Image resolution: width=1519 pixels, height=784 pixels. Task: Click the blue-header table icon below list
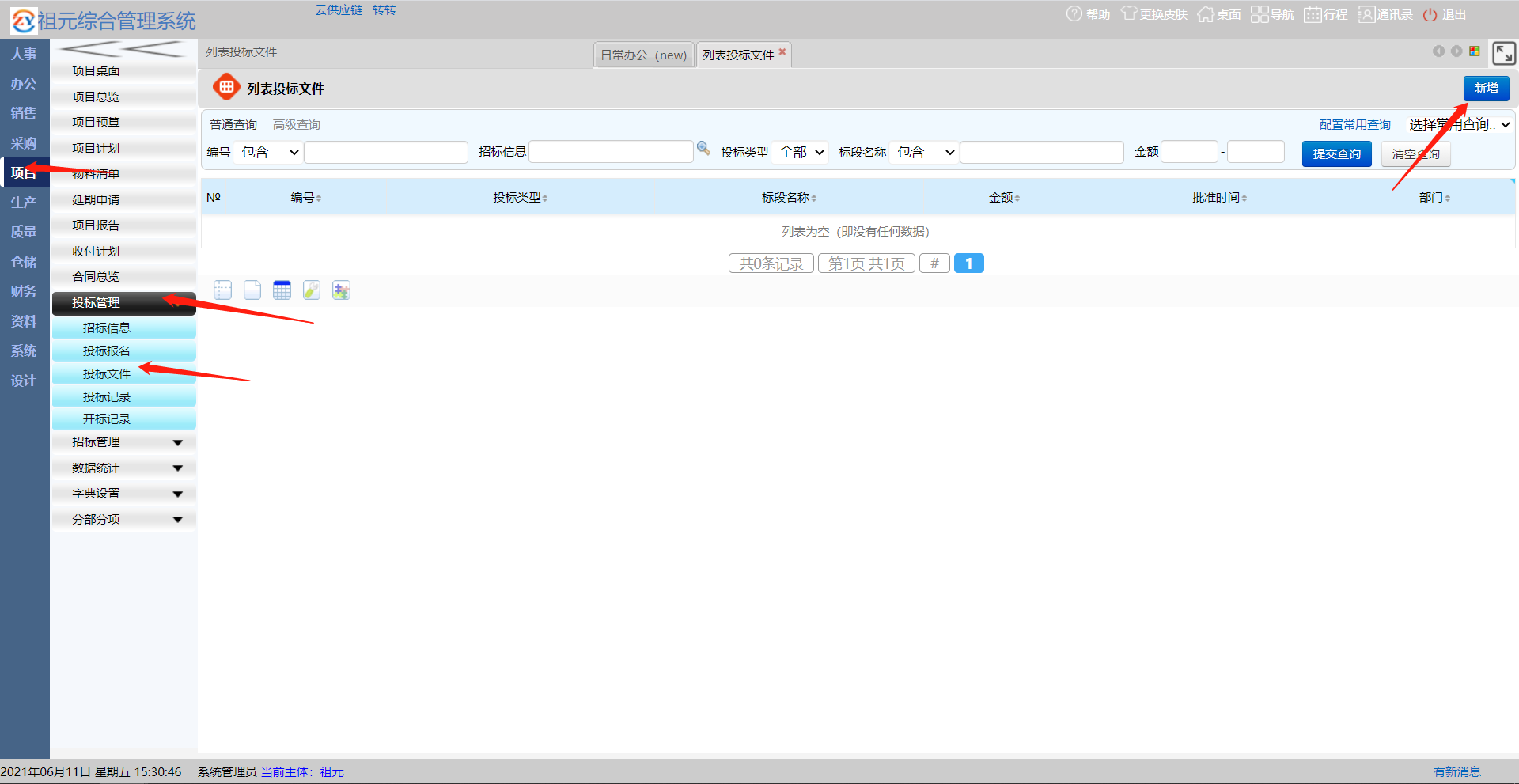coord(282,290)
